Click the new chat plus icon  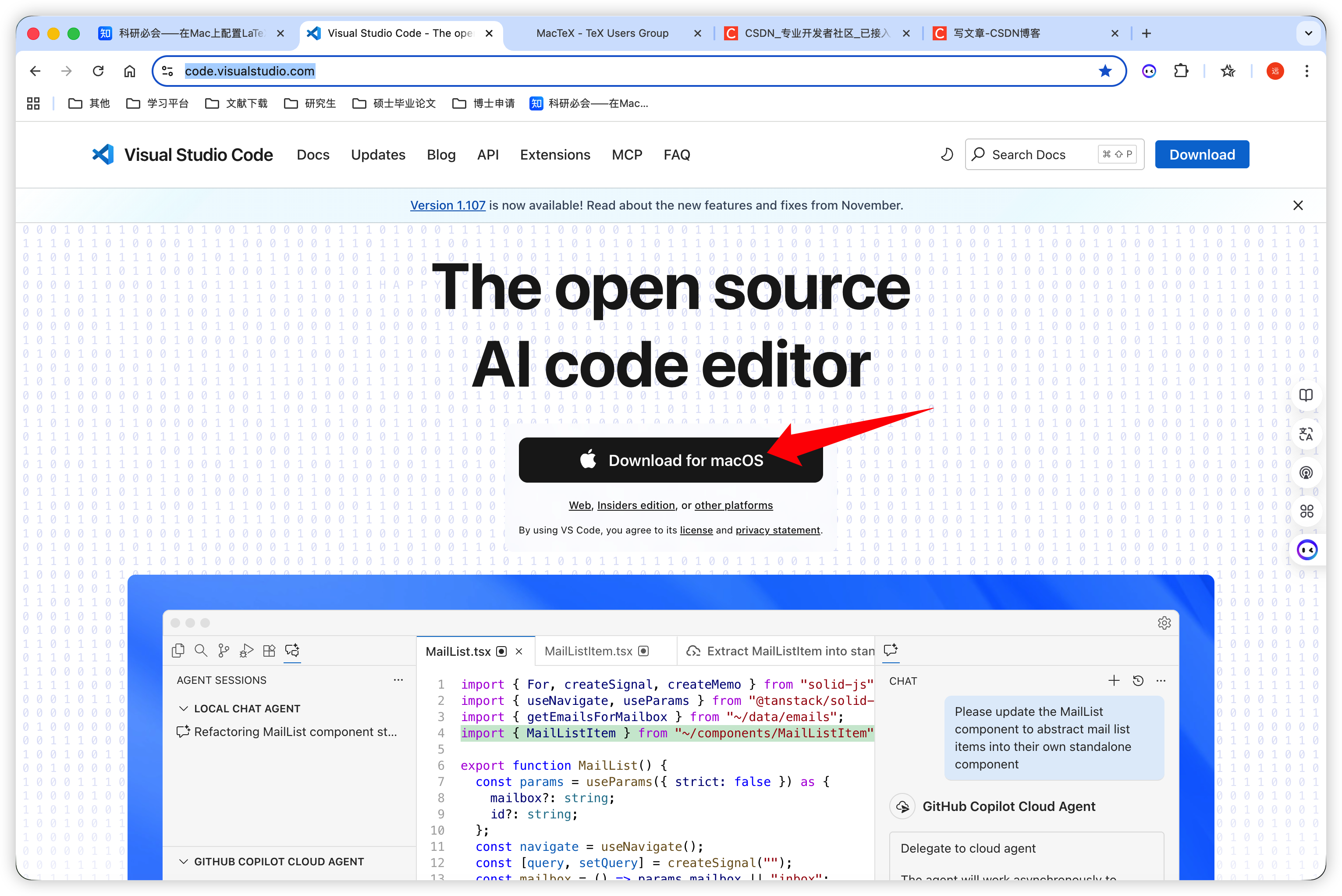[1114, 681]
